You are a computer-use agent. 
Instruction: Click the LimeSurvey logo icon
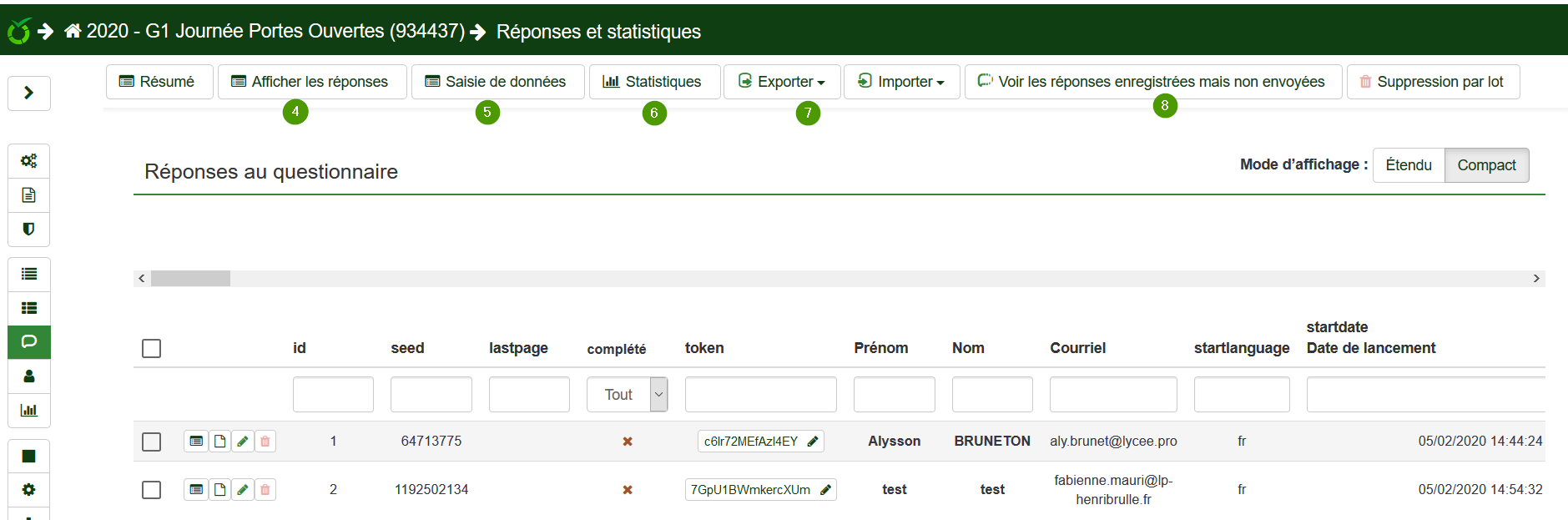[19, 31]
